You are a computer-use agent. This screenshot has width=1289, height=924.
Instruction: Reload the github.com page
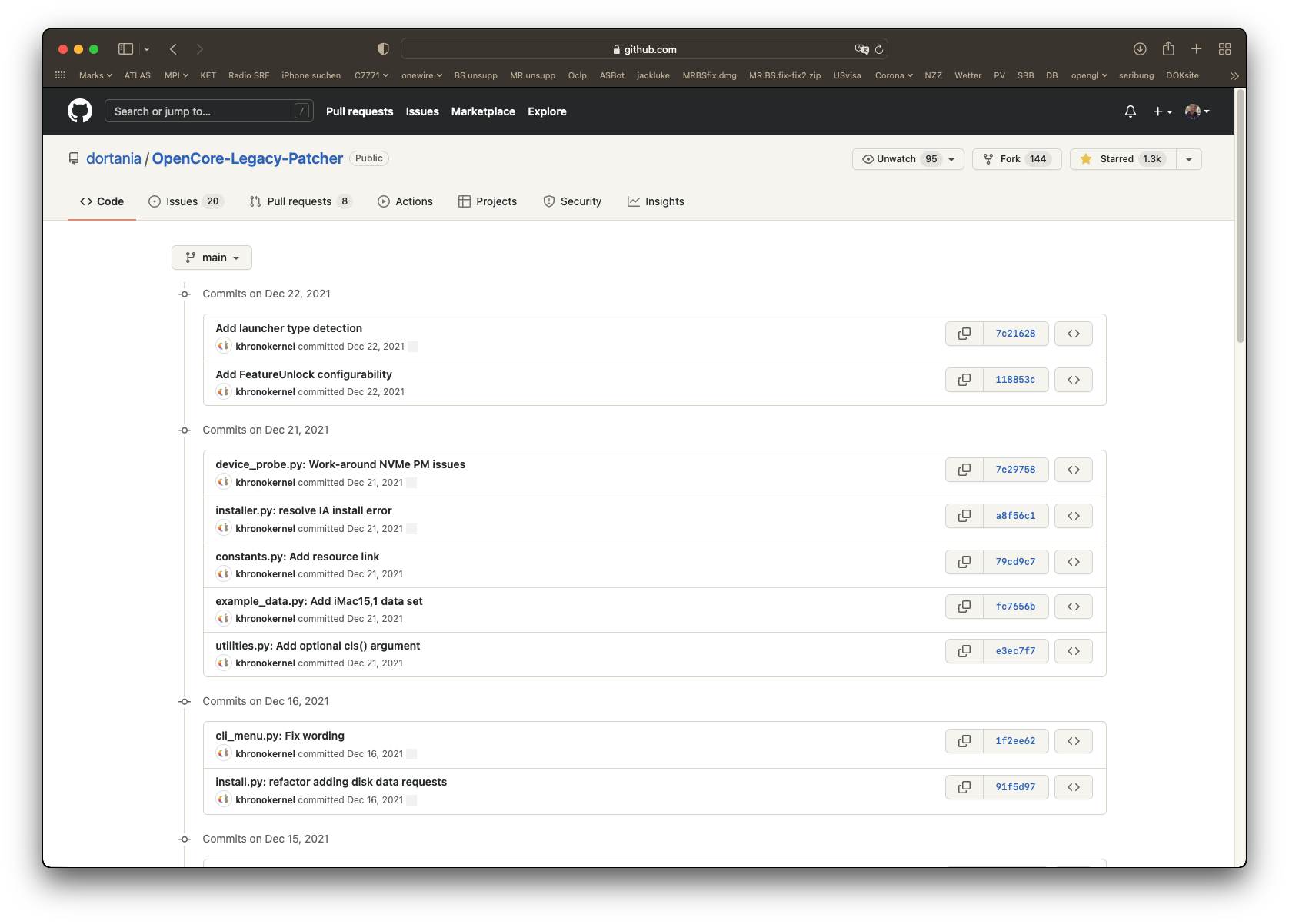point(879,49)
